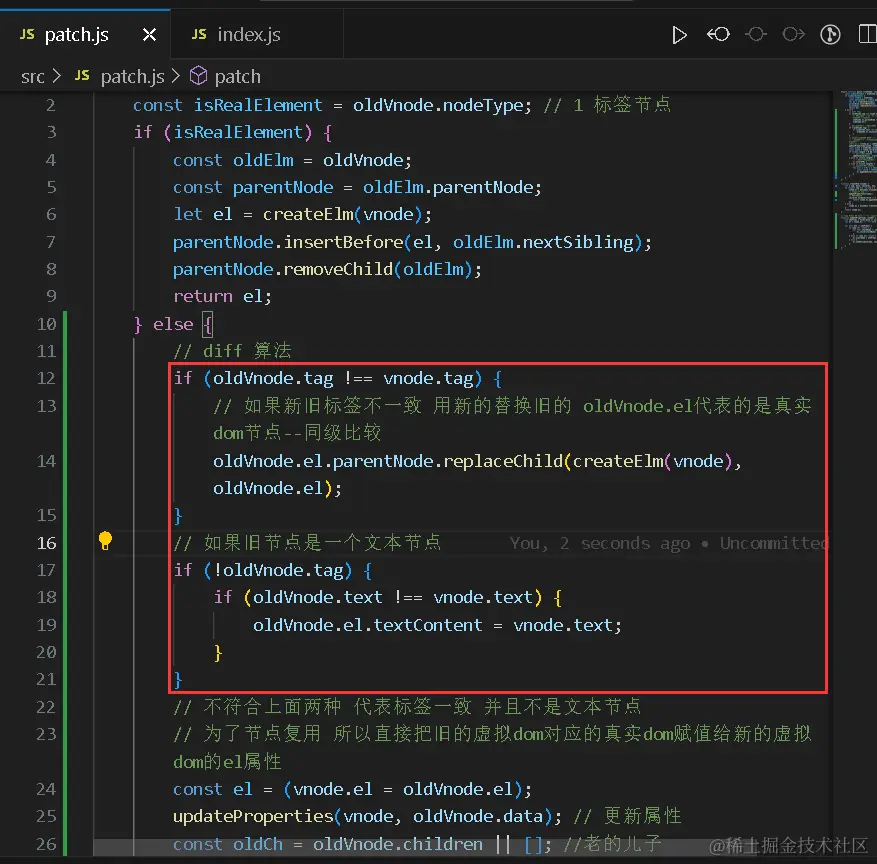The height and width of the screenshot is (864, 877).
Task: Click 'oldVnode.text !== vnode.text' on line 18
Action: click(x=393, y=598)
